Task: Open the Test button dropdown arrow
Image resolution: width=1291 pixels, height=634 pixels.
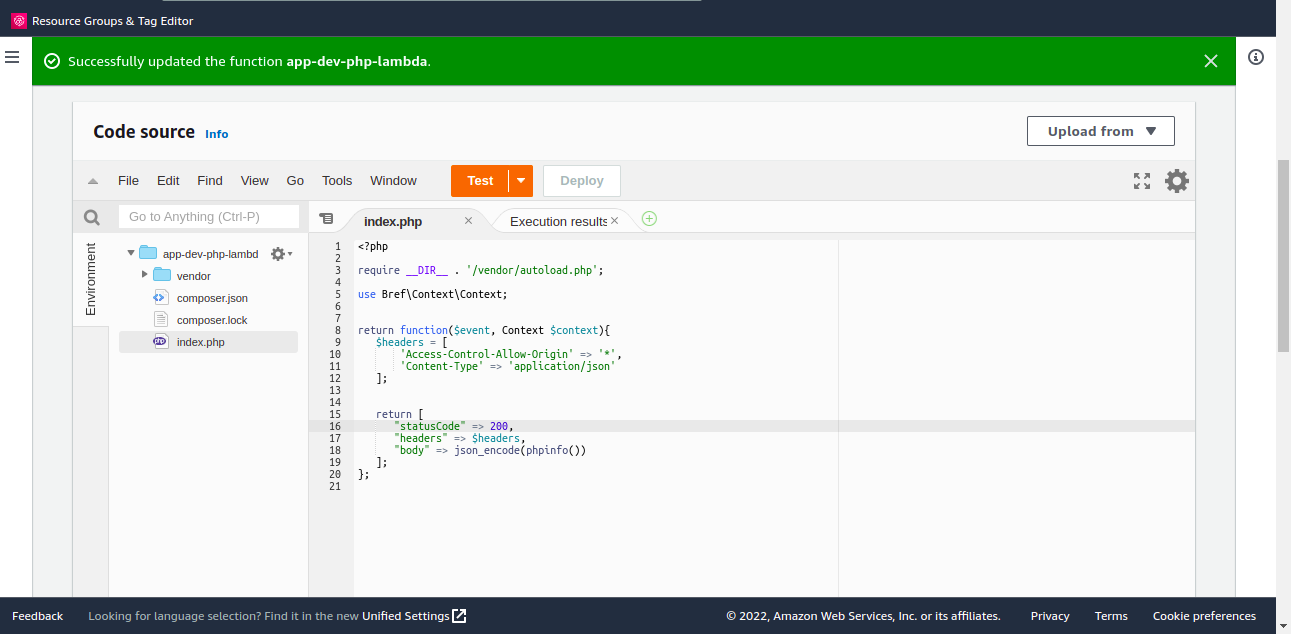Action: click(x=521, y=181)
